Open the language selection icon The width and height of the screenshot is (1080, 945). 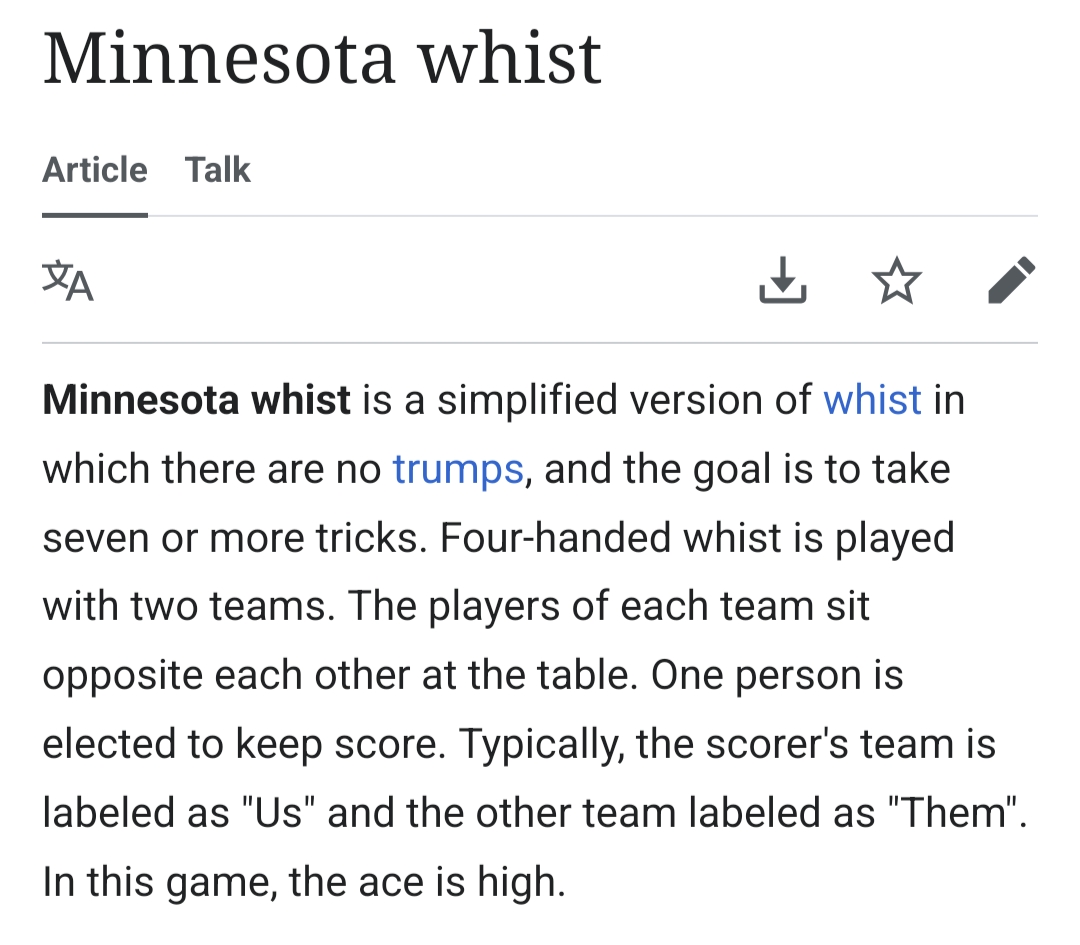click(68, 280)
